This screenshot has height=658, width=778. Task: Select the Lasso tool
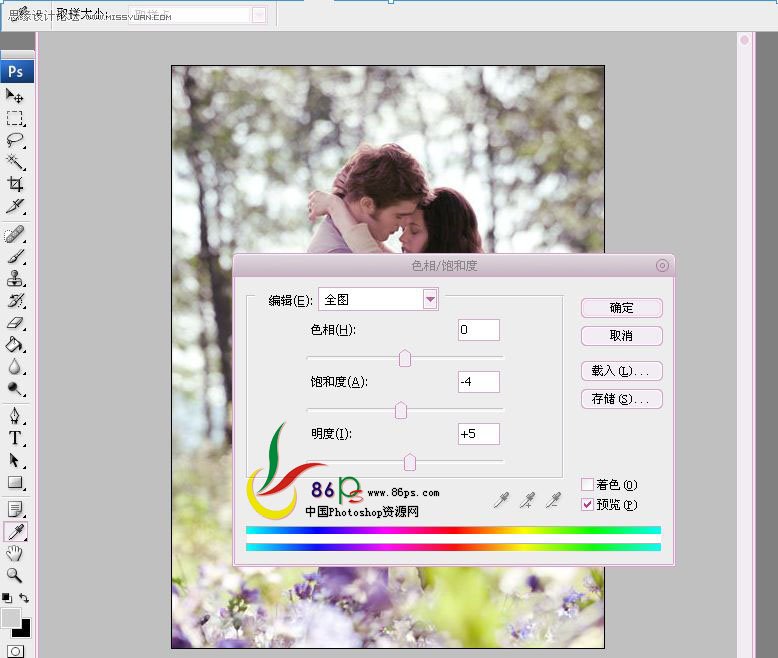14,140
